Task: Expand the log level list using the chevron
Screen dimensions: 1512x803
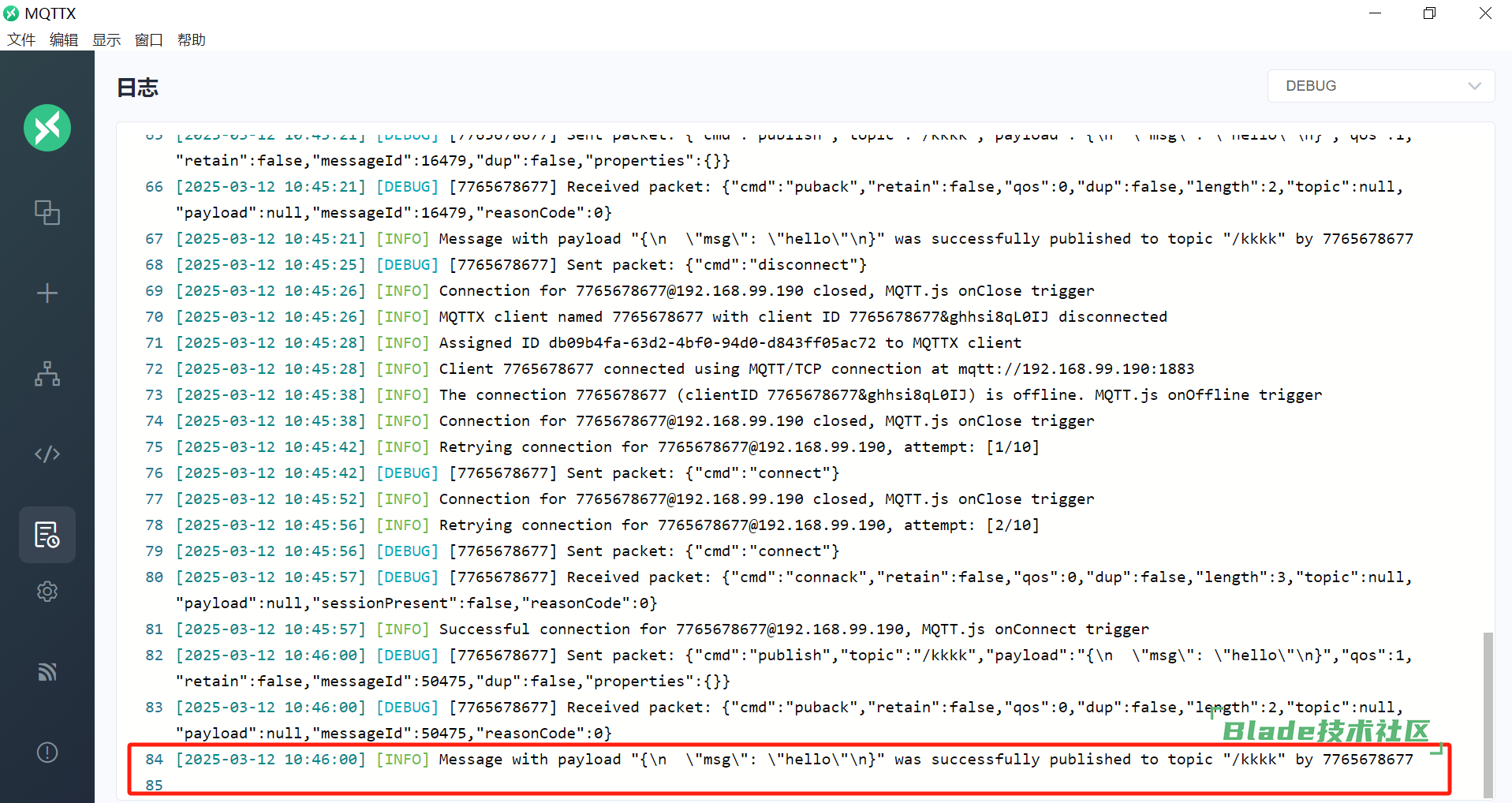Action: 1474,86
